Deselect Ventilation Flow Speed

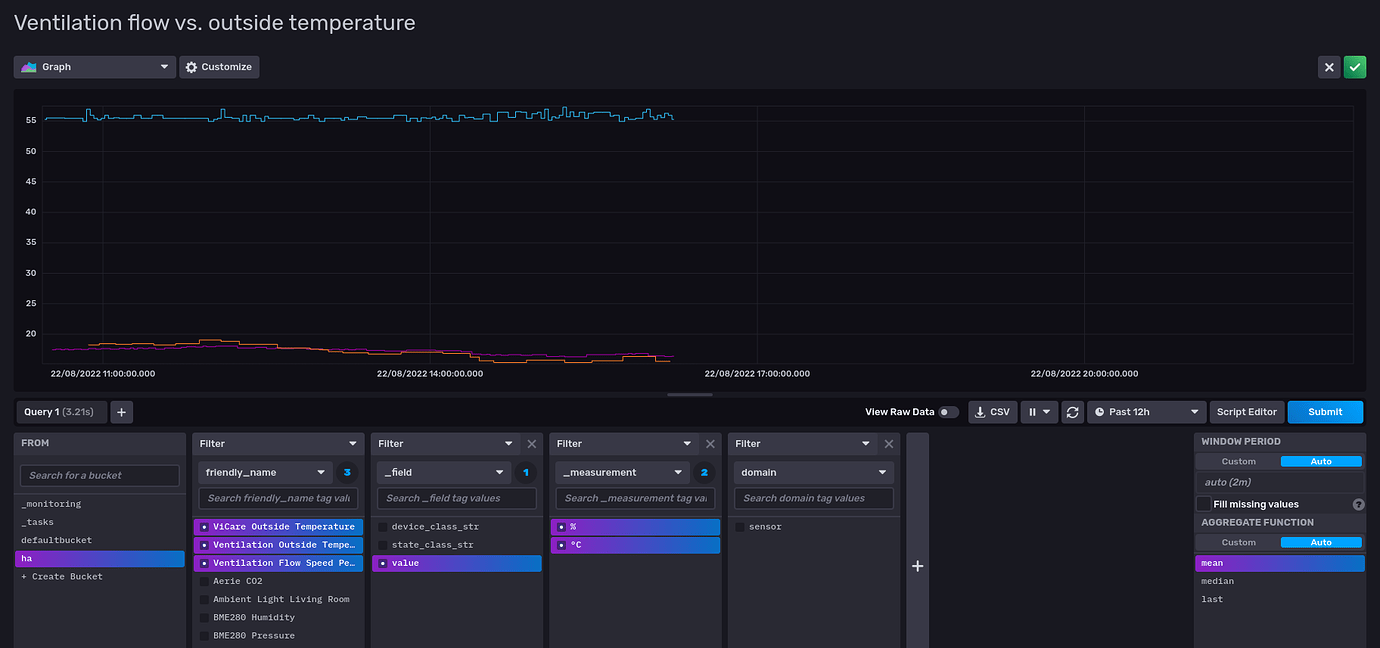point(278,563)
